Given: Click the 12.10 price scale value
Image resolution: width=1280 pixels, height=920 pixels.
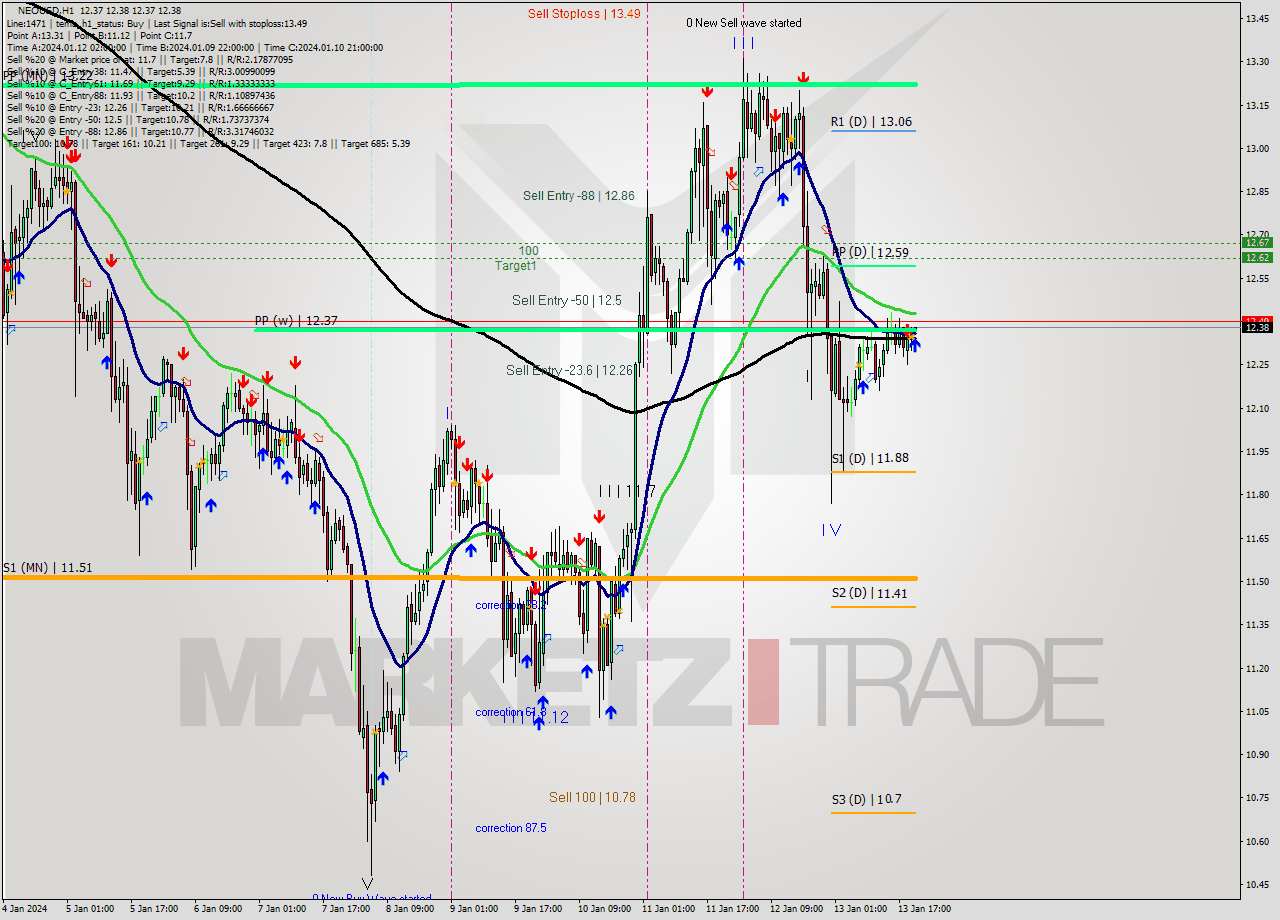Looking at the screenshot, I should [1257, 408].
